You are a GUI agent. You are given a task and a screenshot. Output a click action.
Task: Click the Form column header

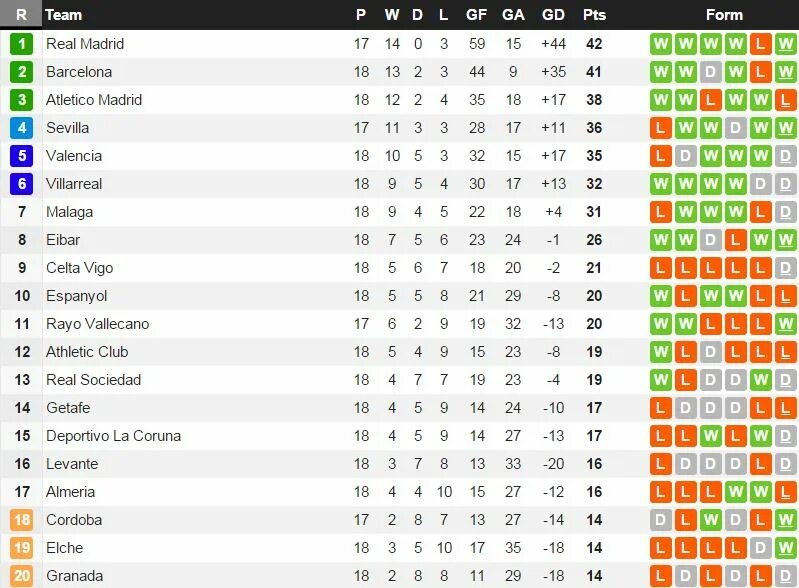(724, 15)
